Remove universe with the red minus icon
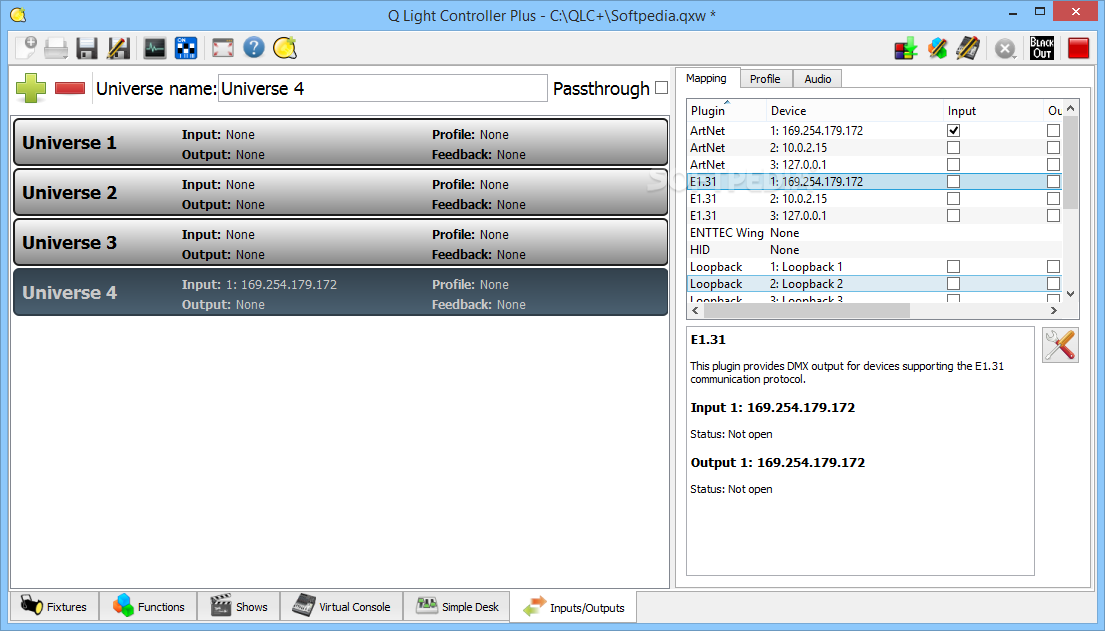This screenshot has width=1105, height=631. (x=70, y=88)
